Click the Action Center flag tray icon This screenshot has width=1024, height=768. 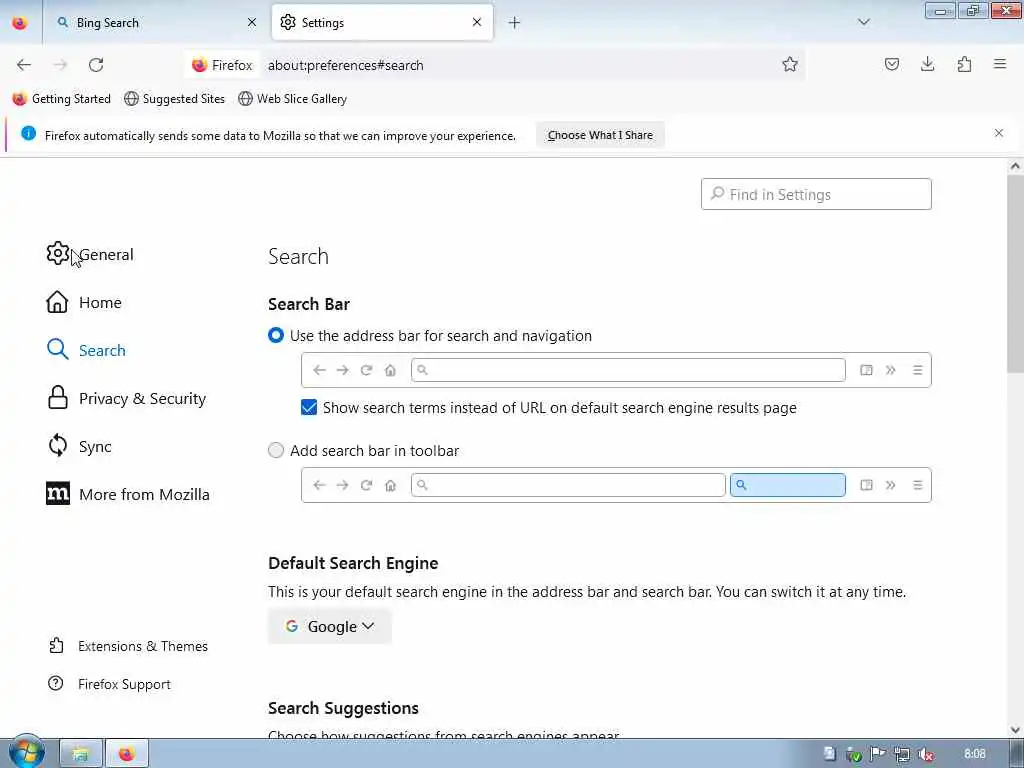[x=878, y=754]
